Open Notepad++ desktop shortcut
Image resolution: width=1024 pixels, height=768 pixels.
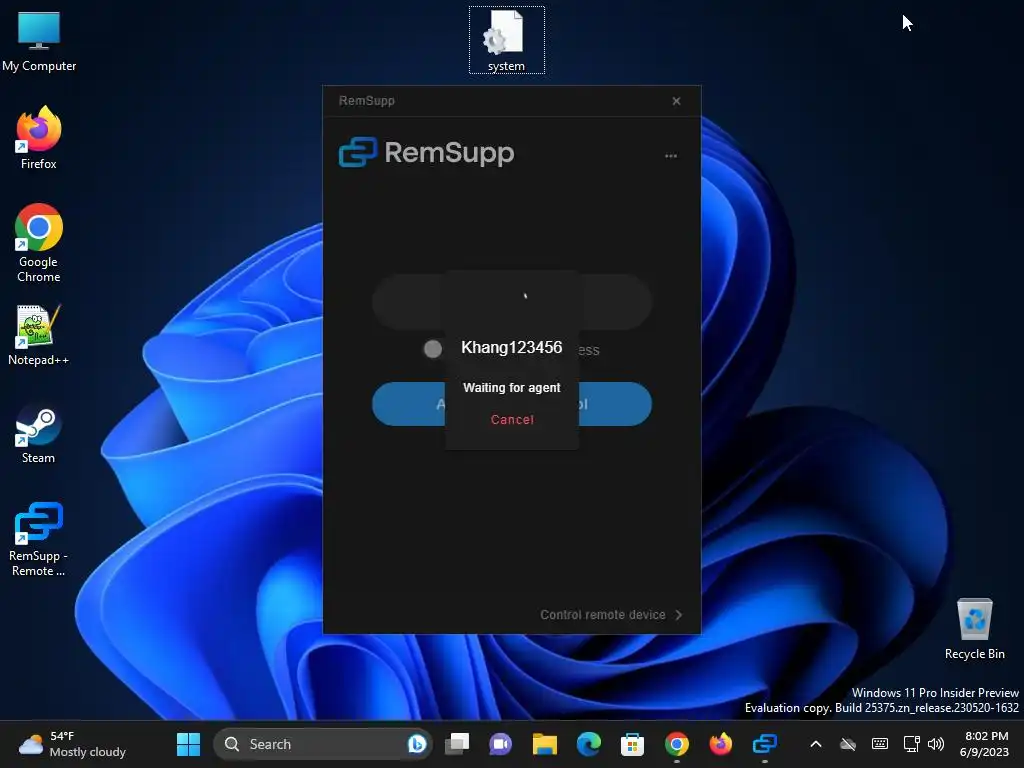coord(39,335)
